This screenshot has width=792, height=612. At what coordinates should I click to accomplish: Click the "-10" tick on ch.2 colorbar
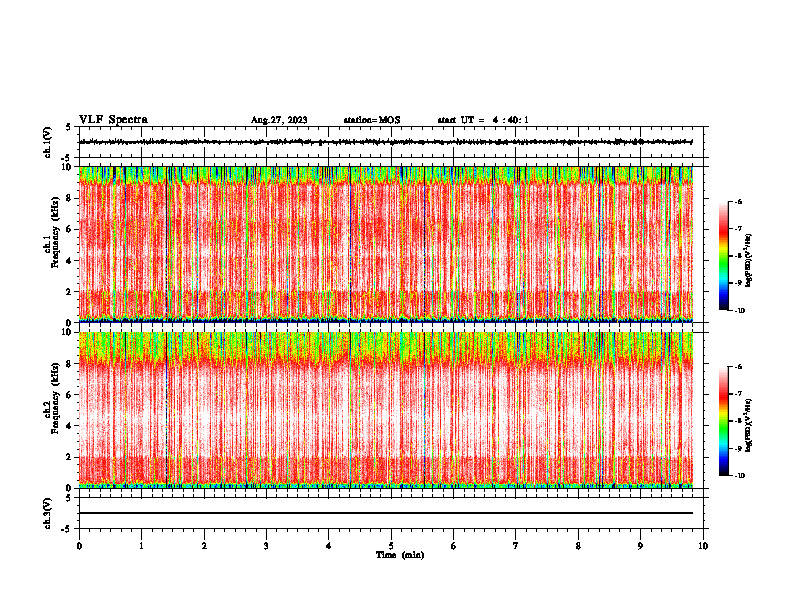739,475
